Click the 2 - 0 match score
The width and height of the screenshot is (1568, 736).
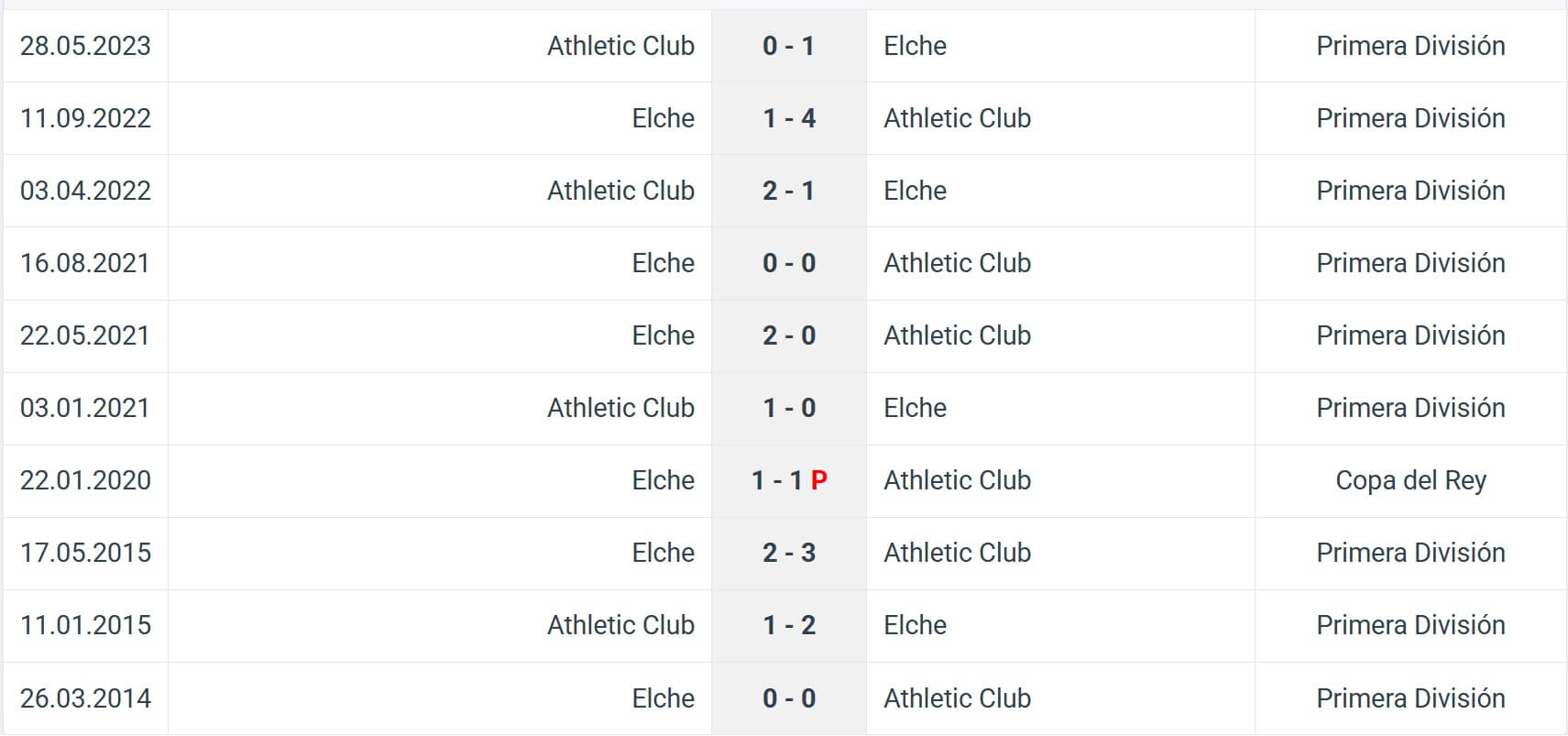[788, 335]
